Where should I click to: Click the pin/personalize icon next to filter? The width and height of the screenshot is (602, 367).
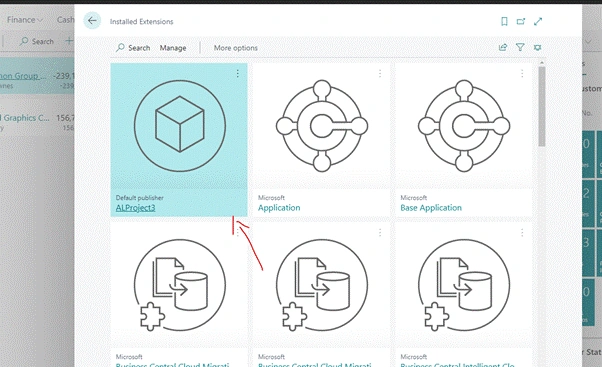(538, 47)
